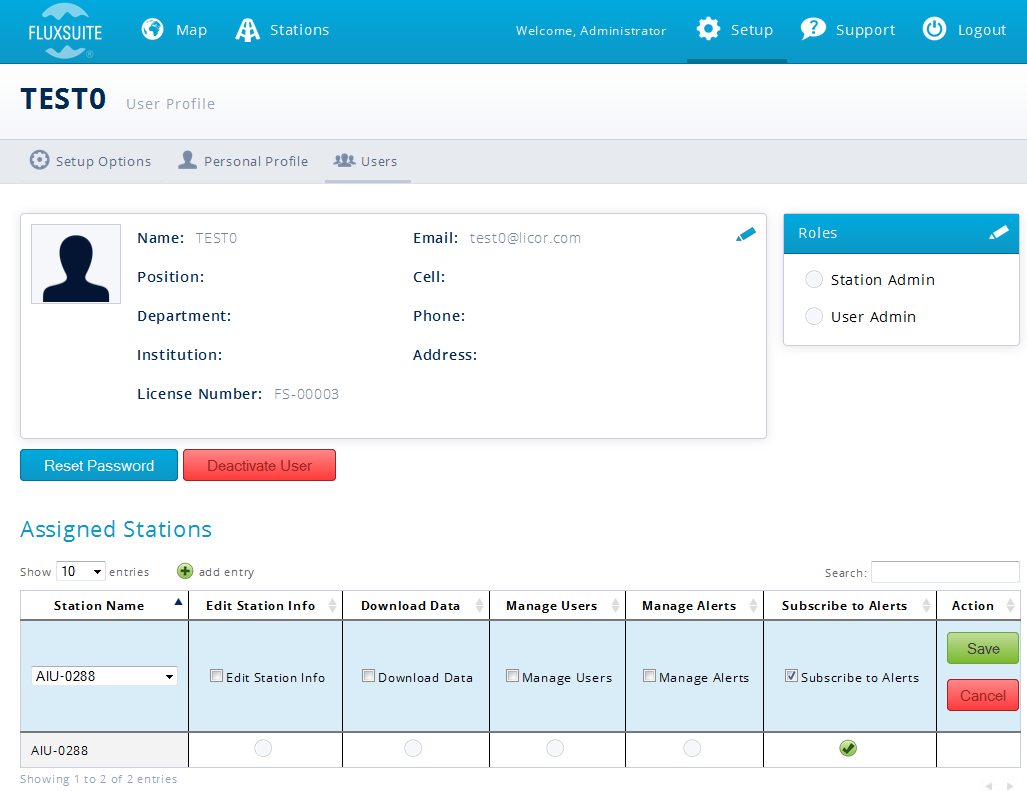Screen dimensions: 1027x791
Task: Click the Showing 1 to 2 entries text
Action: click(98, 779)
